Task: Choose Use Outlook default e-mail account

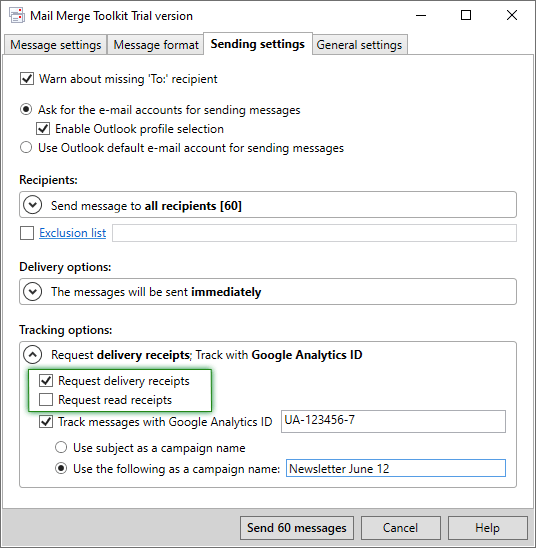Action: pyautogui.click(x=26, y=147)
